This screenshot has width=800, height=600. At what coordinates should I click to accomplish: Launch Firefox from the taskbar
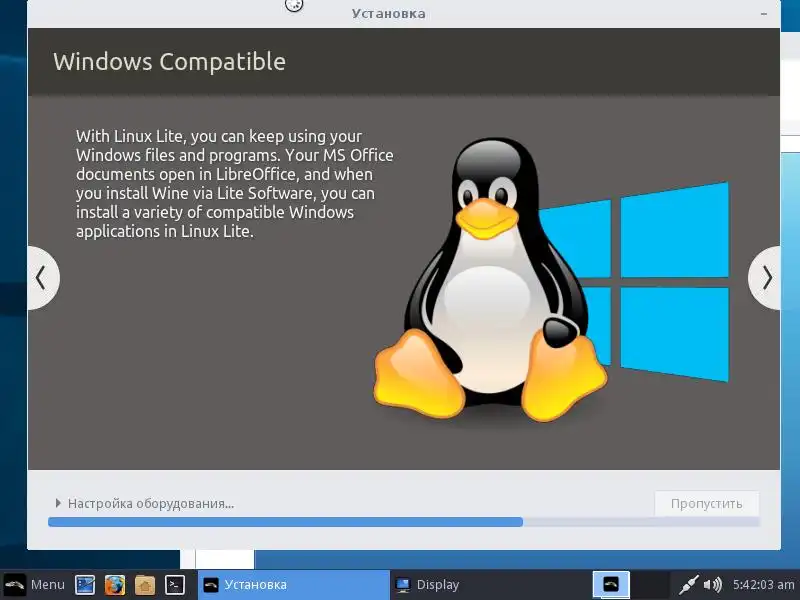tap(115, 585)
